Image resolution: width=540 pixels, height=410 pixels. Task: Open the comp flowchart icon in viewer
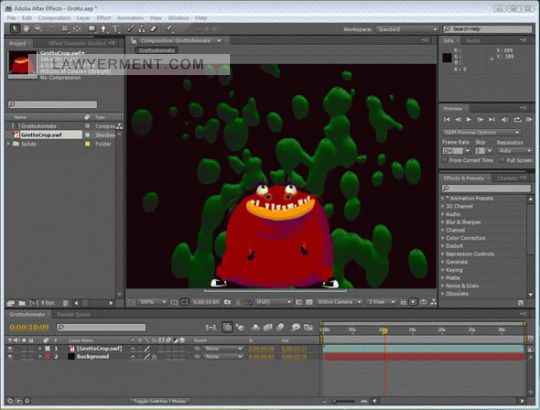(x=434, y=302)
